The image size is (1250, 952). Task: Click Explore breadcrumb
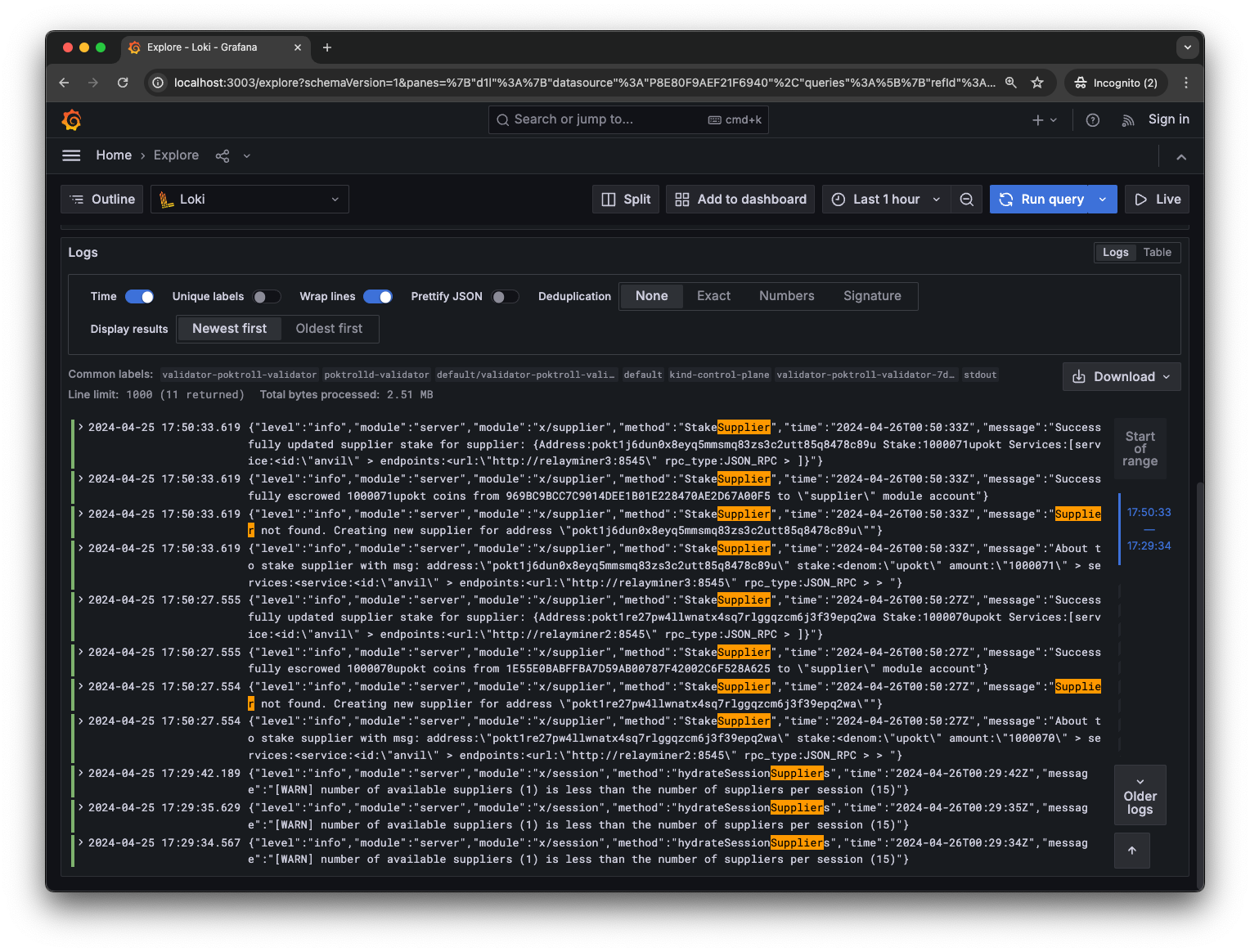click(x=176, y=155)
